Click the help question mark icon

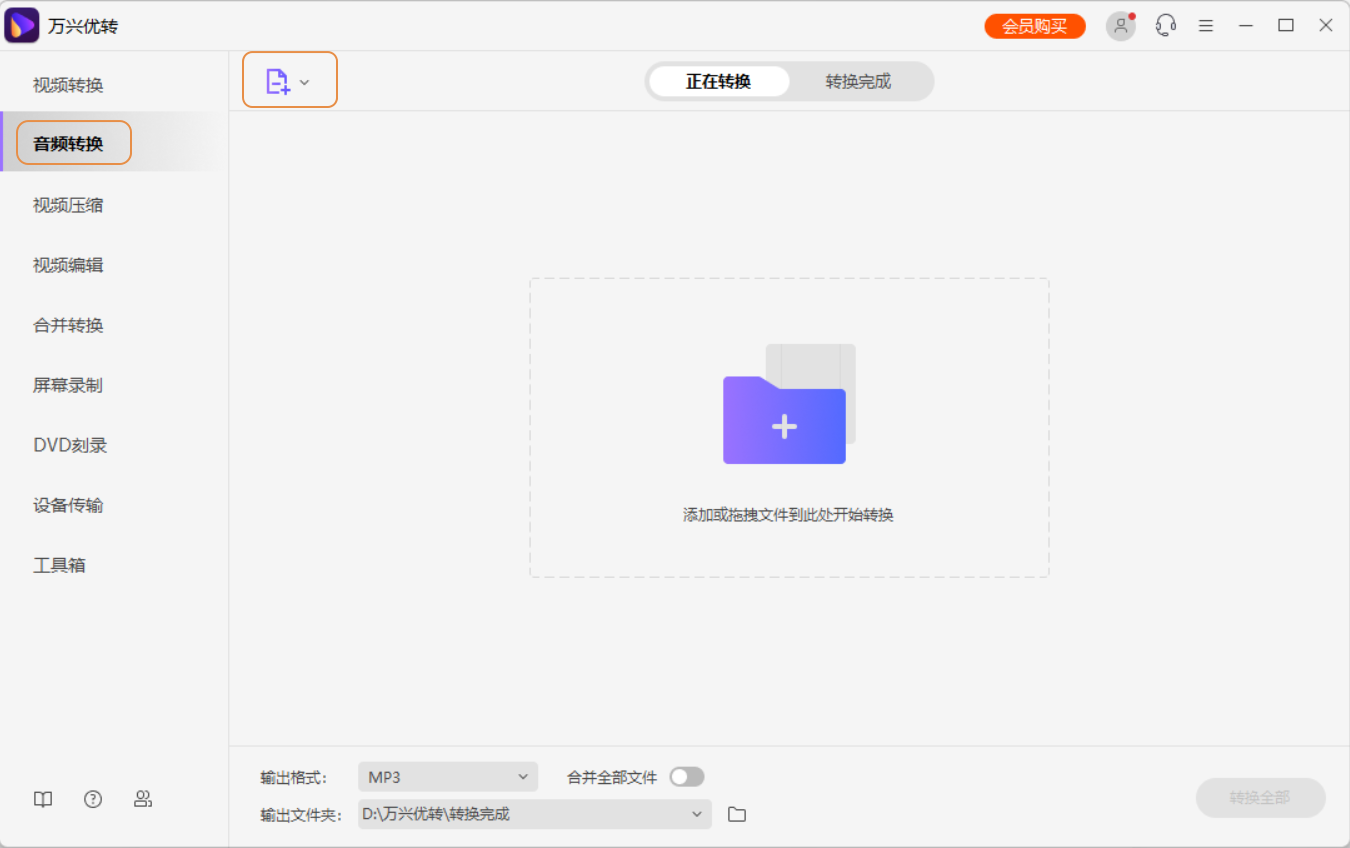point(92,799)
